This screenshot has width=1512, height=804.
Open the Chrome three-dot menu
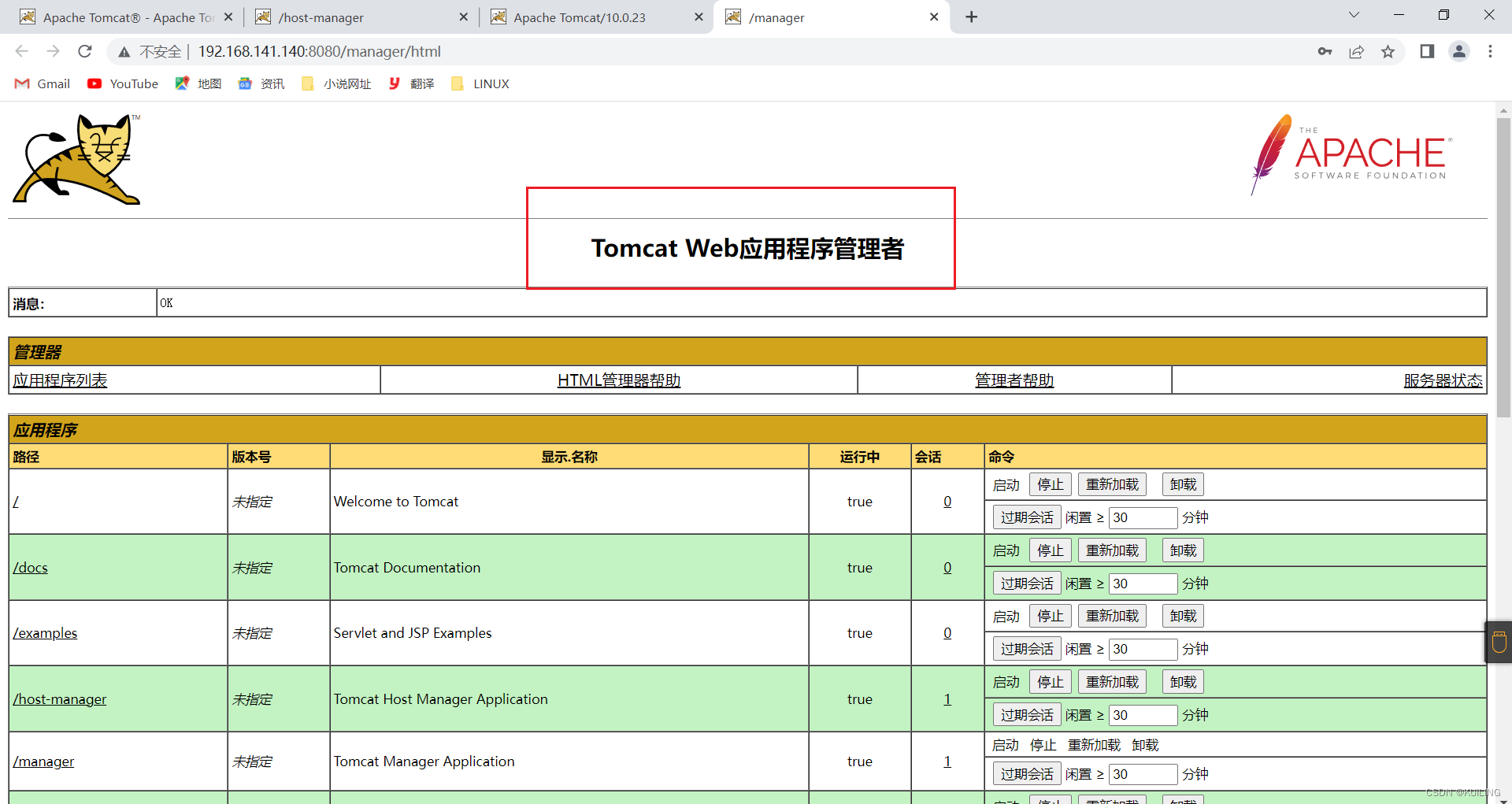click(1490, 51)
